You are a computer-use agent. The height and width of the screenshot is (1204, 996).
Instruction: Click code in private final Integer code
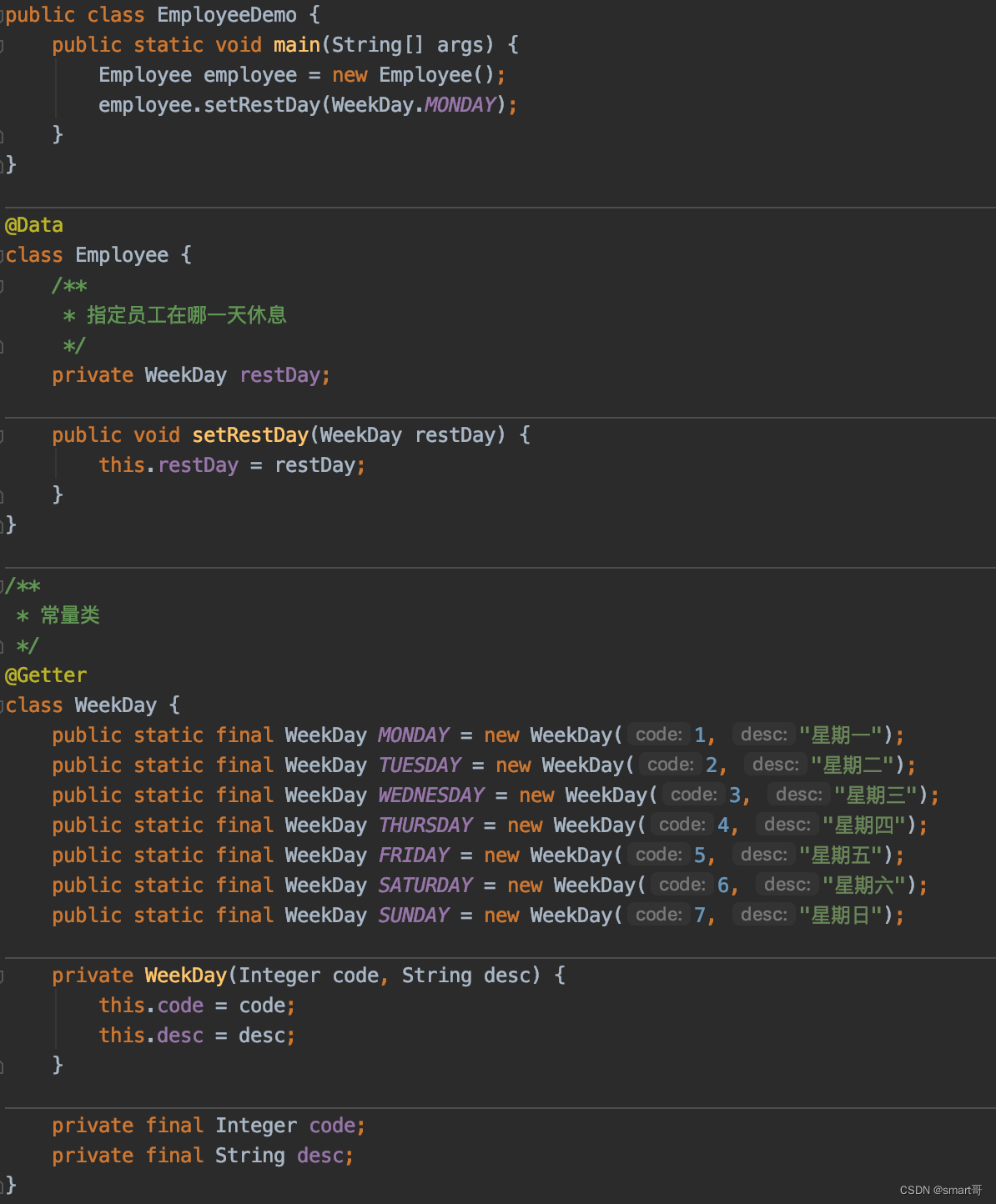coord(333,1126)
